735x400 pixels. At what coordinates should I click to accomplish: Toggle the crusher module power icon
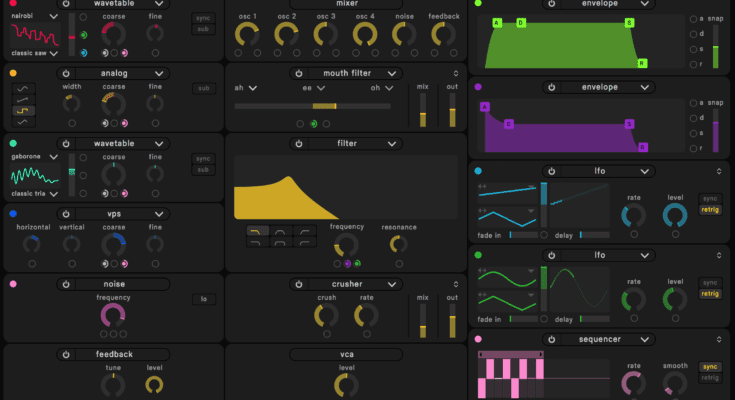300,284
